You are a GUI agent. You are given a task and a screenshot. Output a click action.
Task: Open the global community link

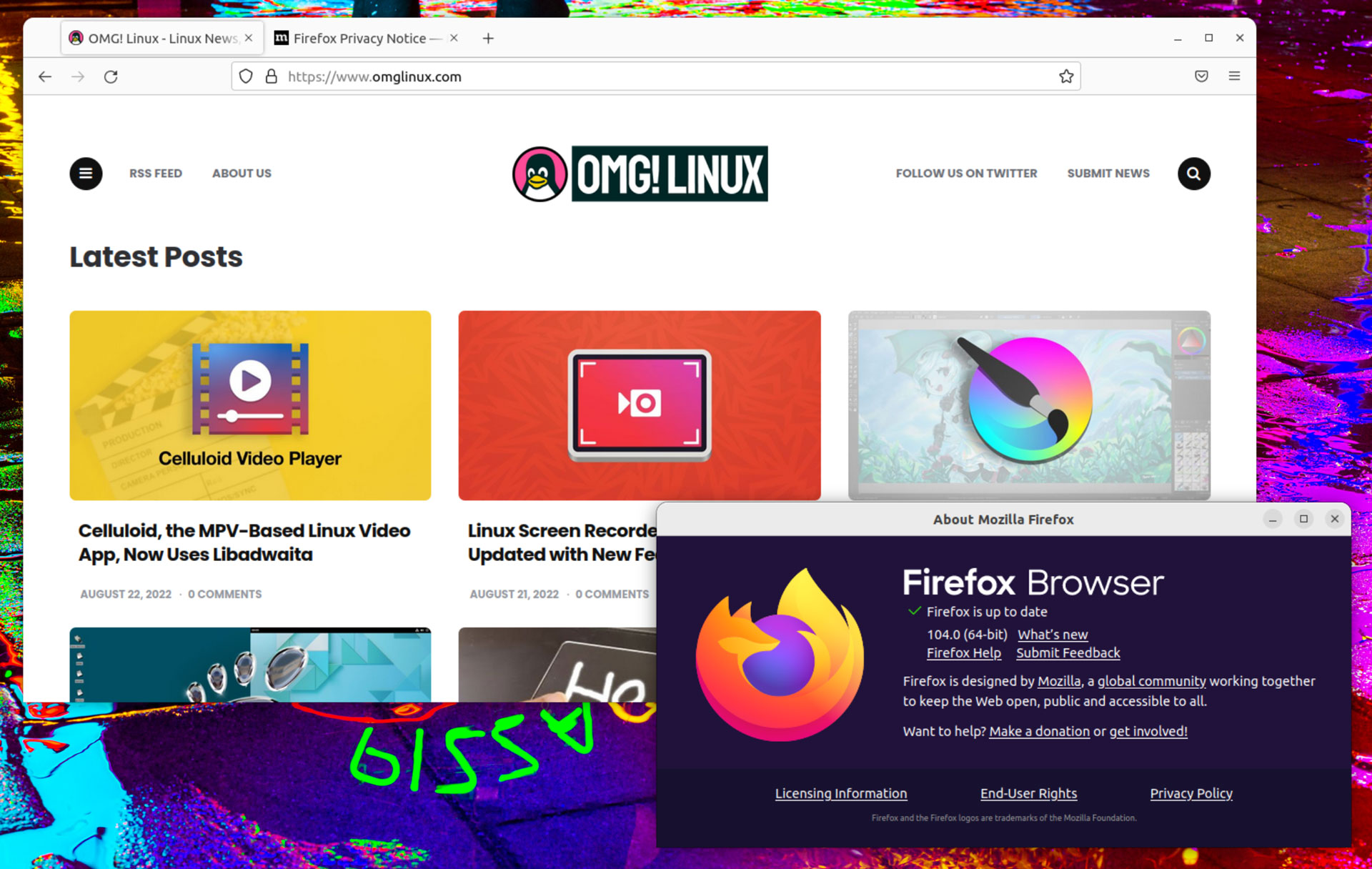pyautogui.click(x=1151, y=682)
